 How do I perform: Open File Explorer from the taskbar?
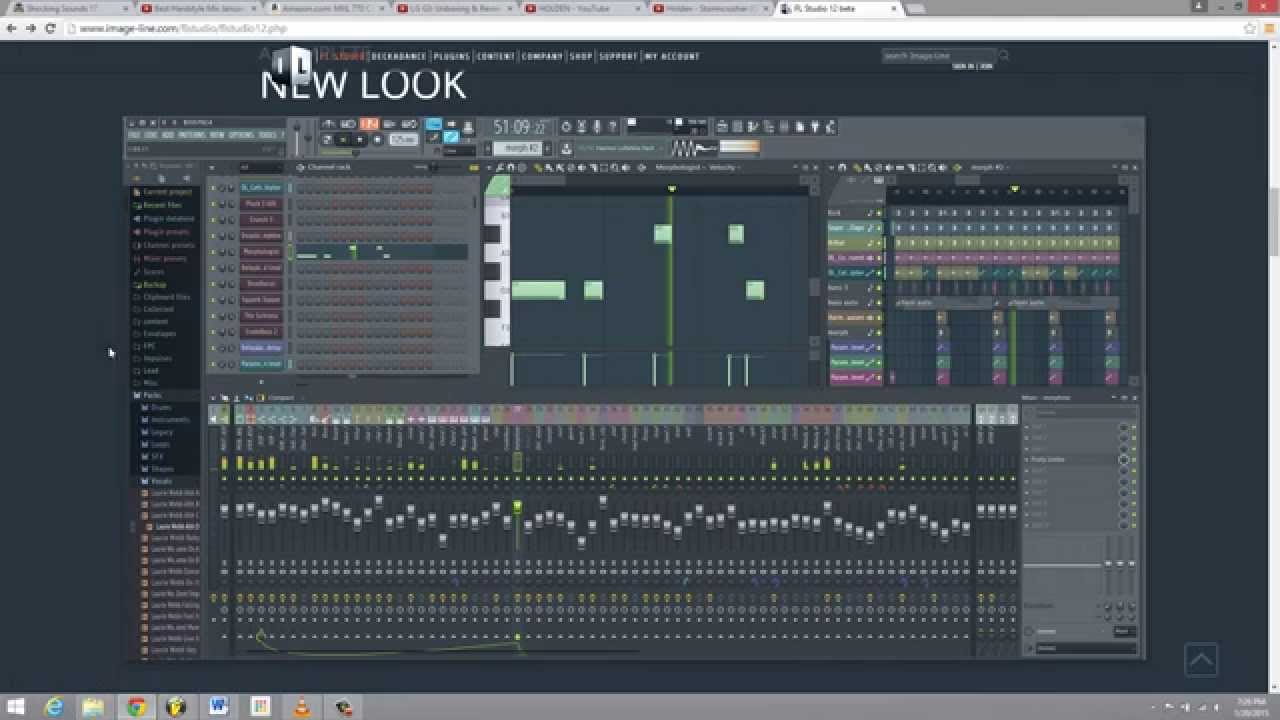tap(94, 707)
